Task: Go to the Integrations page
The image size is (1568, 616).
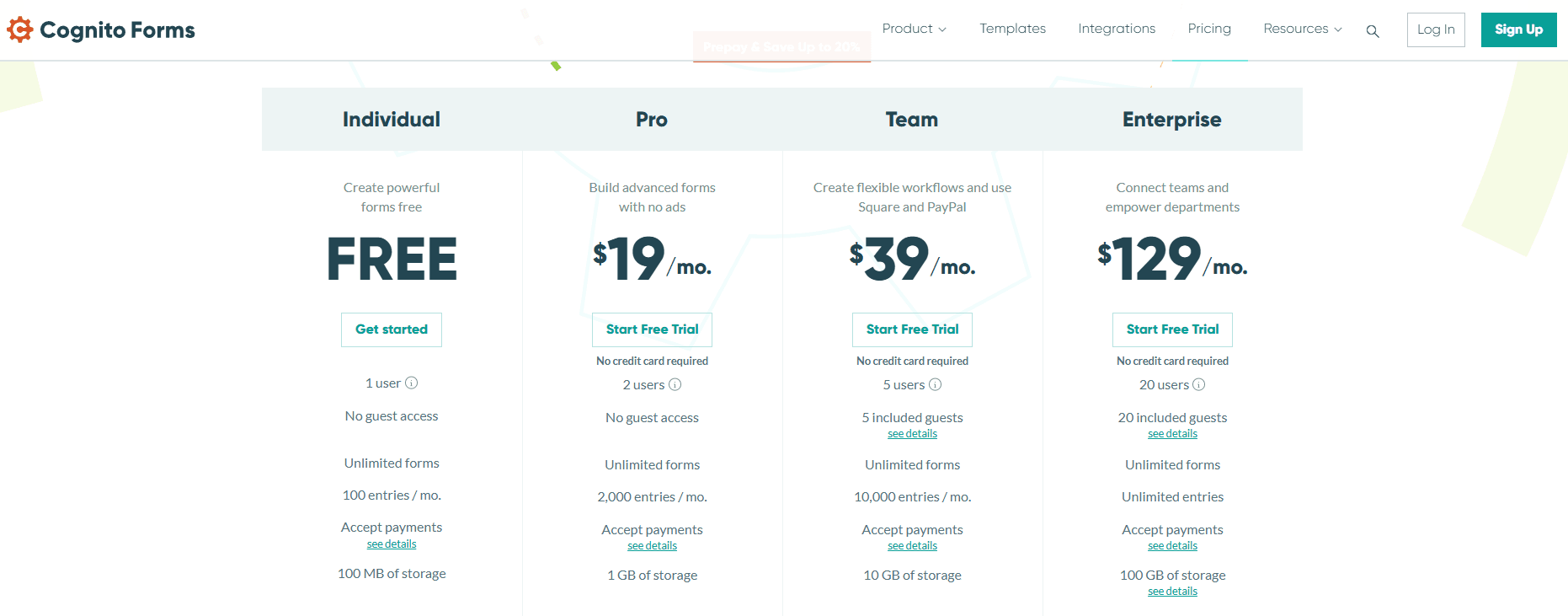Action: click(x=1117, y=29)
